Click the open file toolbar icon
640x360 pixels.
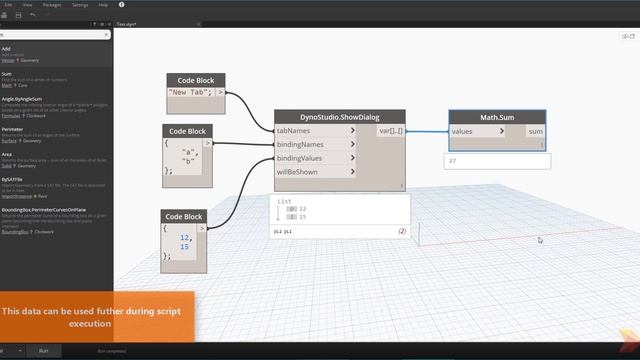coord(4,16)
